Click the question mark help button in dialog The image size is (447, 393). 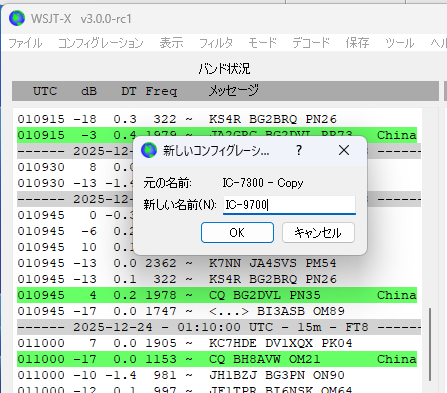tap(299, 150)
